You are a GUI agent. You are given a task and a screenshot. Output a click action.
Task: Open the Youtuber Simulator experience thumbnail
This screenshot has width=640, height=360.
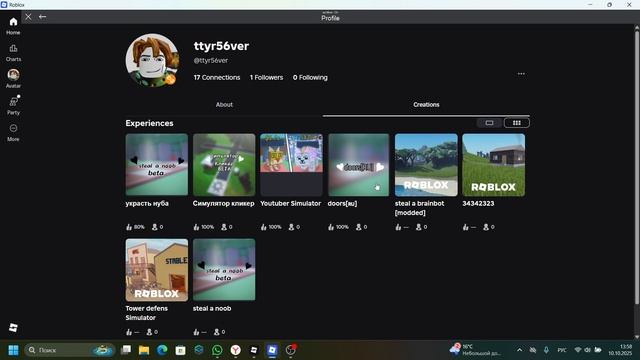(x=291, y=164)
